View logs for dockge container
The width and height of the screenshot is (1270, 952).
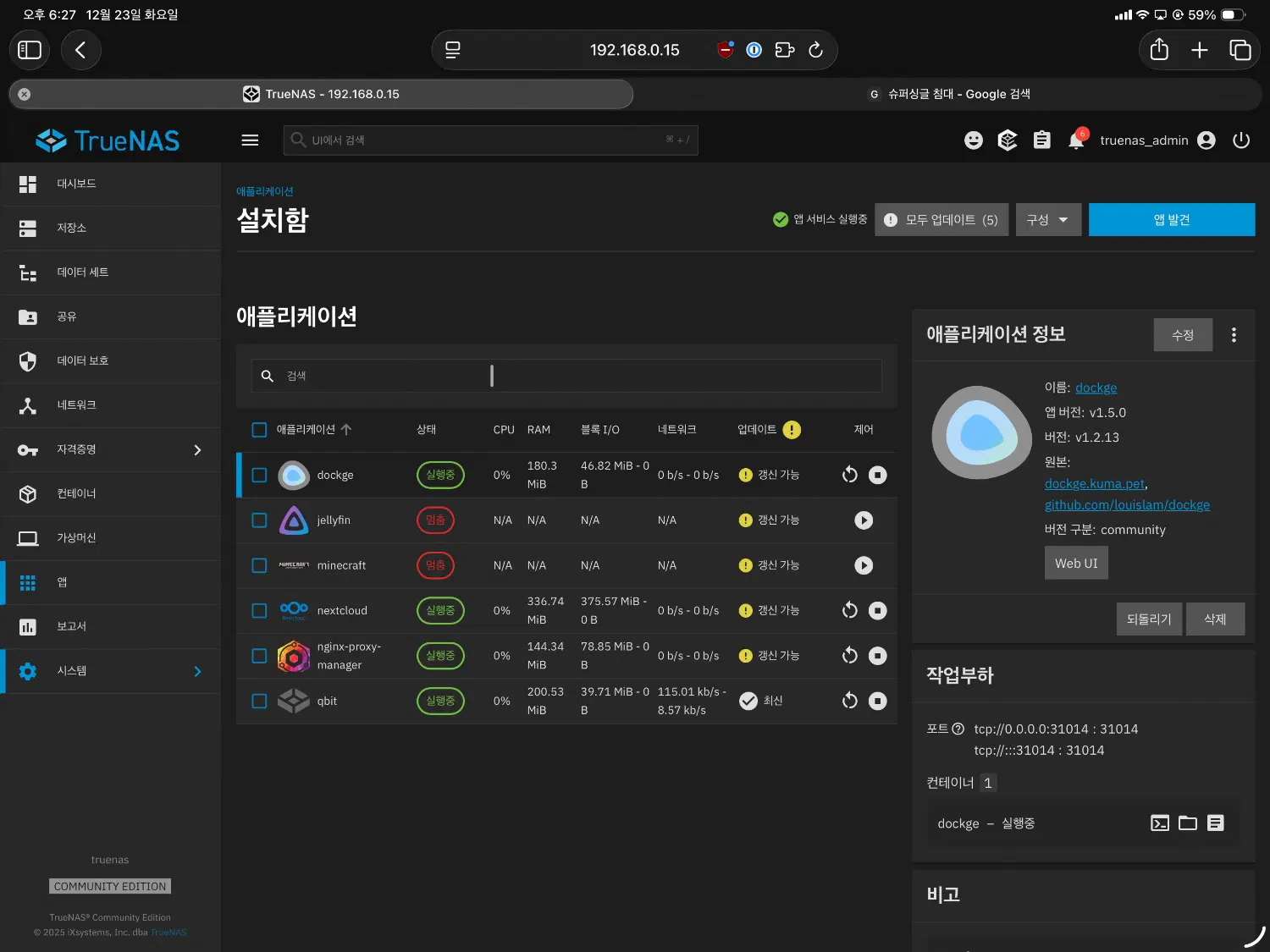[1215, 823]
